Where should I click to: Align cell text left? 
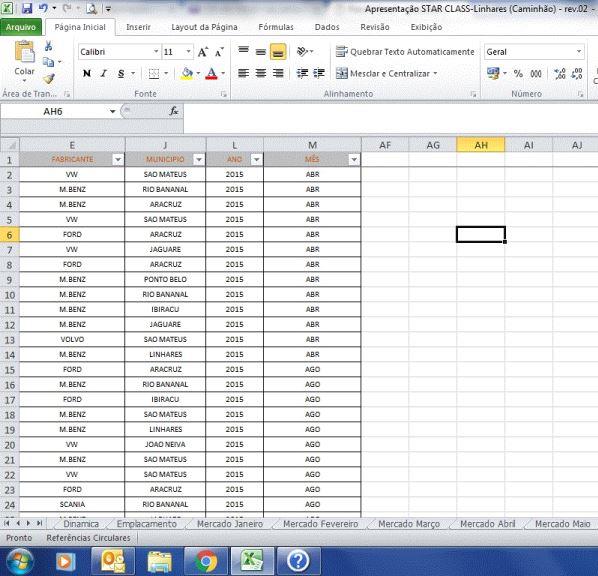243,73
